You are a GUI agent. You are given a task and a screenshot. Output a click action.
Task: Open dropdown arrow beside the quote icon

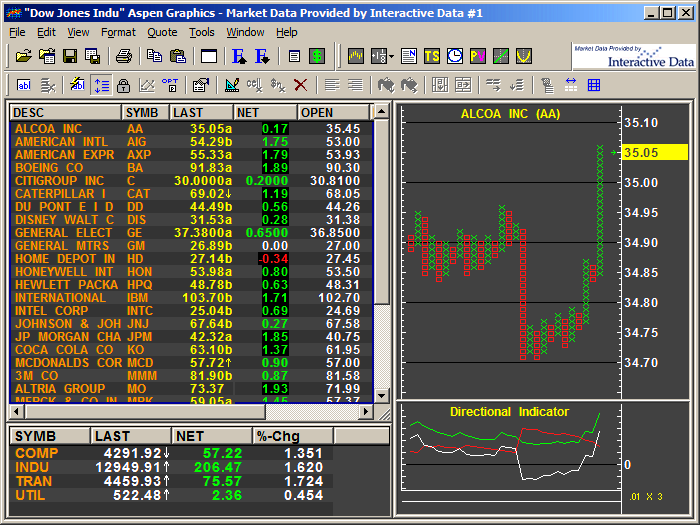click(x=392, y=57)
